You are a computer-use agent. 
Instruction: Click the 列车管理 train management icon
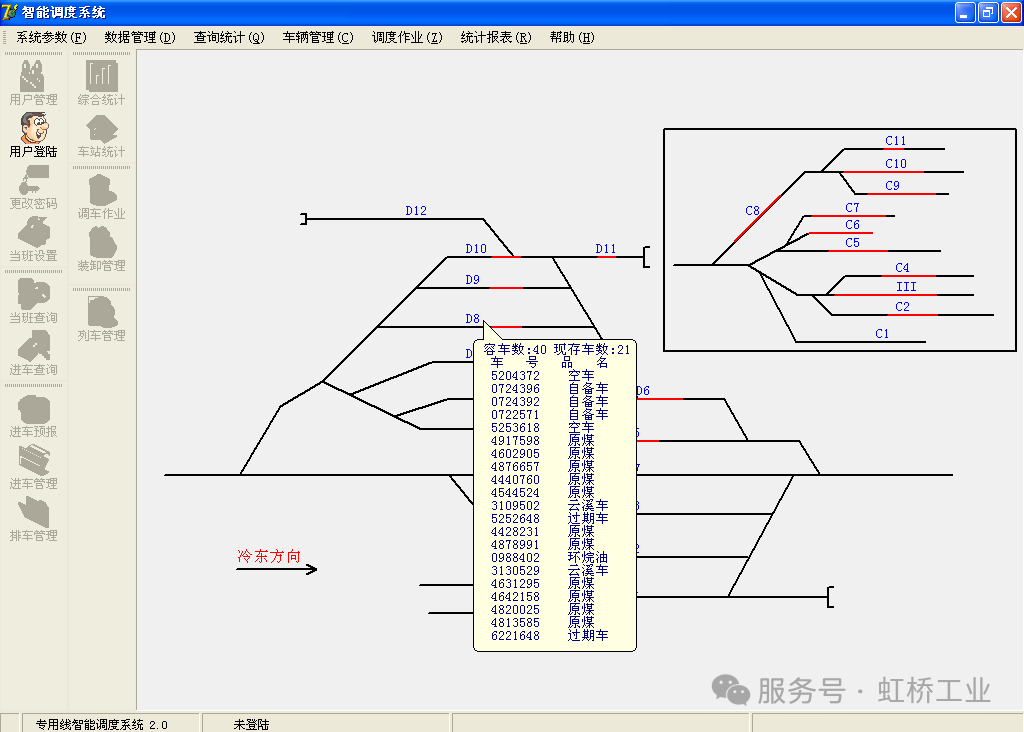(102, 318)
